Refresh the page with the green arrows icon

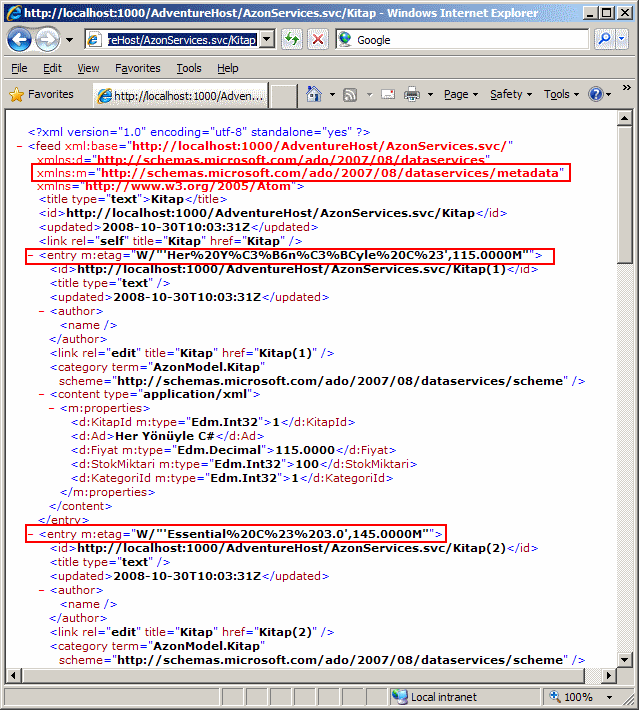(291, 39)
